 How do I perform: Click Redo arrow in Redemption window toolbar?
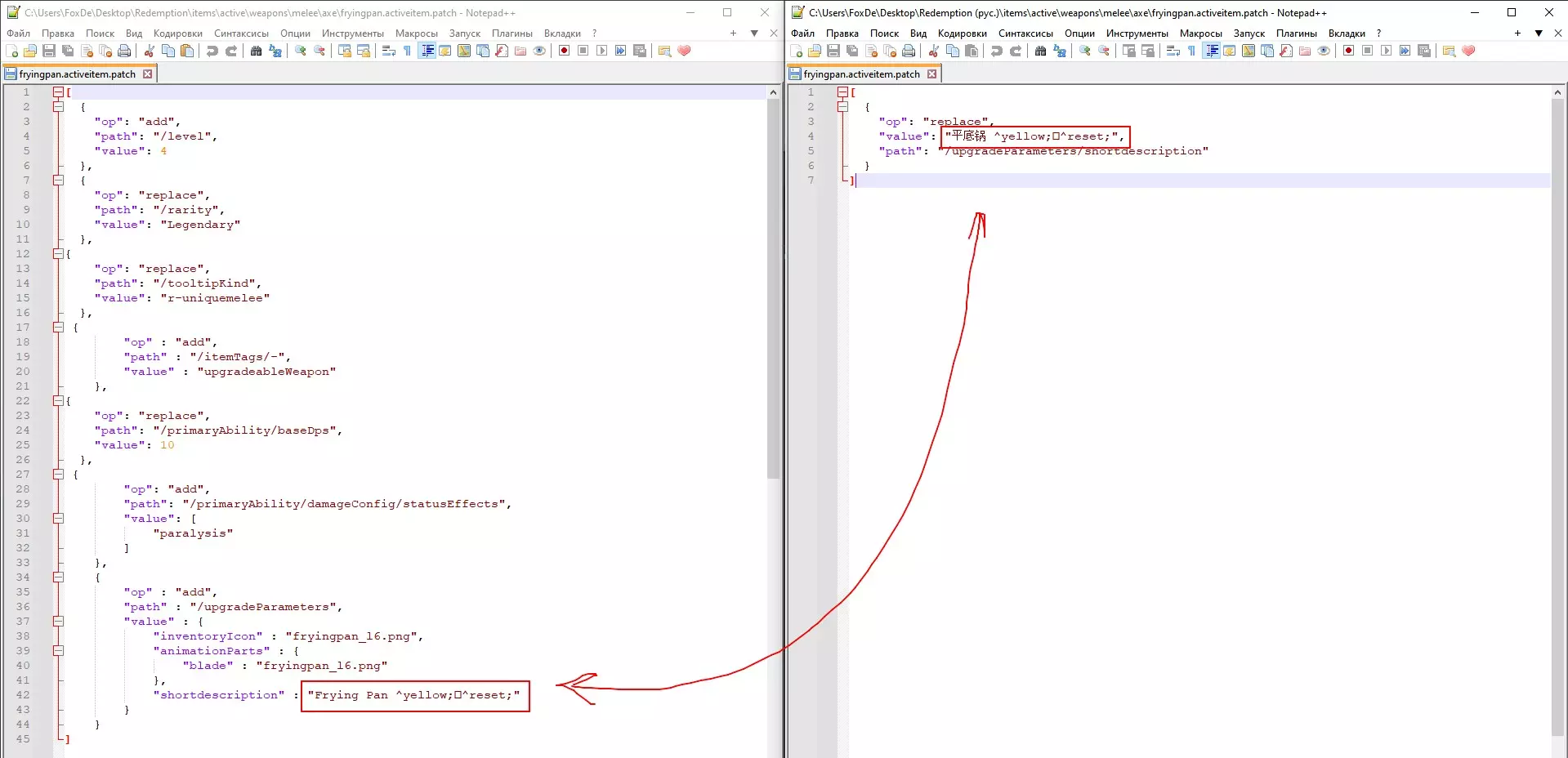coord(231,51)
